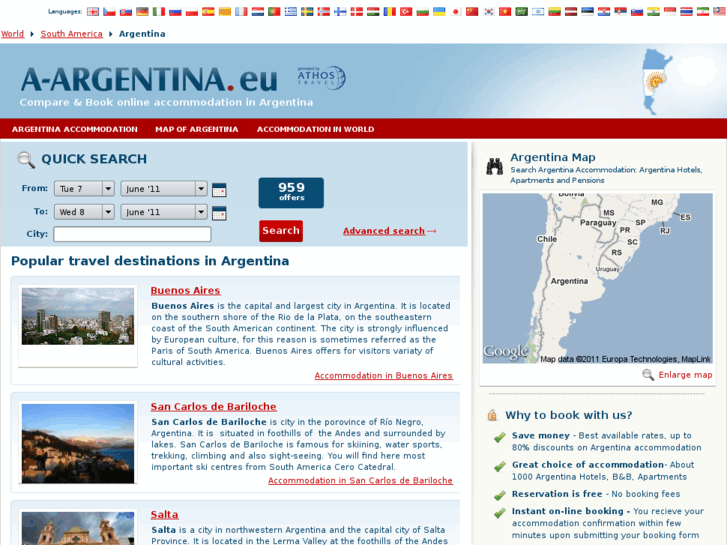Choose the Japanese flag language
The height and width of the screenshot is (545, 727).
coord(456,12)
